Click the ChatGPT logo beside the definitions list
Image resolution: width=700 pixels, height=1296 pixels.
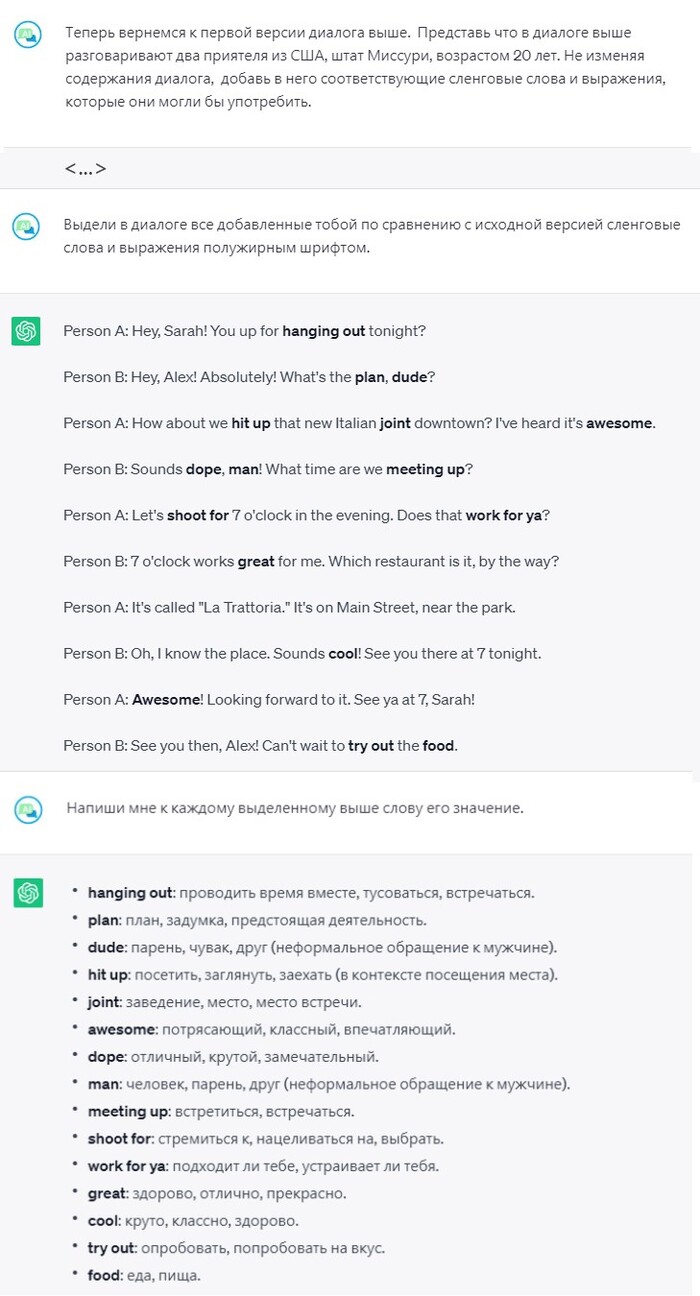27,893
